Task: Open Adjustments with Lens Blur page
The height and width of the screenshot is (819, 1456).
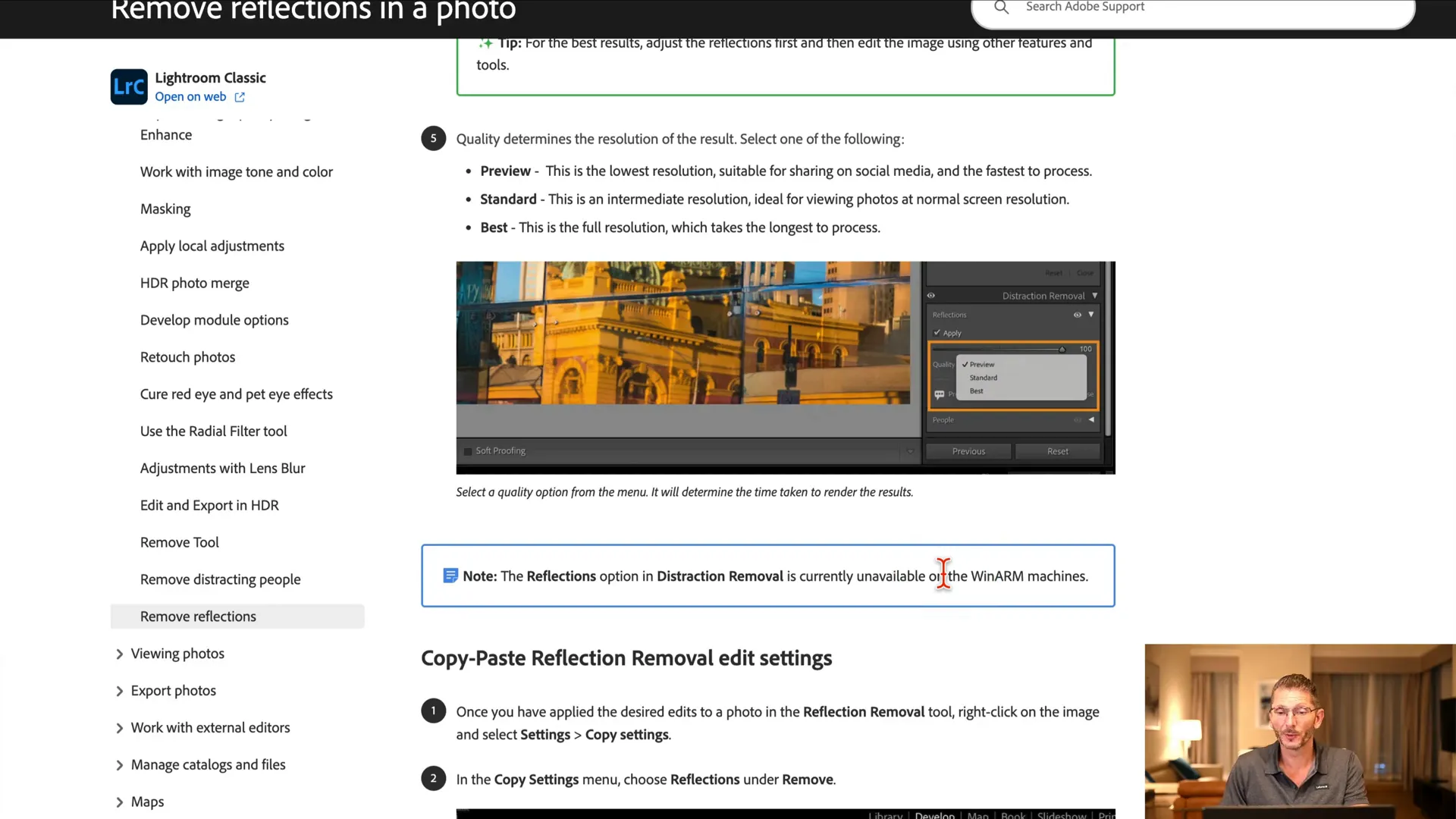Action: pos(223,469)
